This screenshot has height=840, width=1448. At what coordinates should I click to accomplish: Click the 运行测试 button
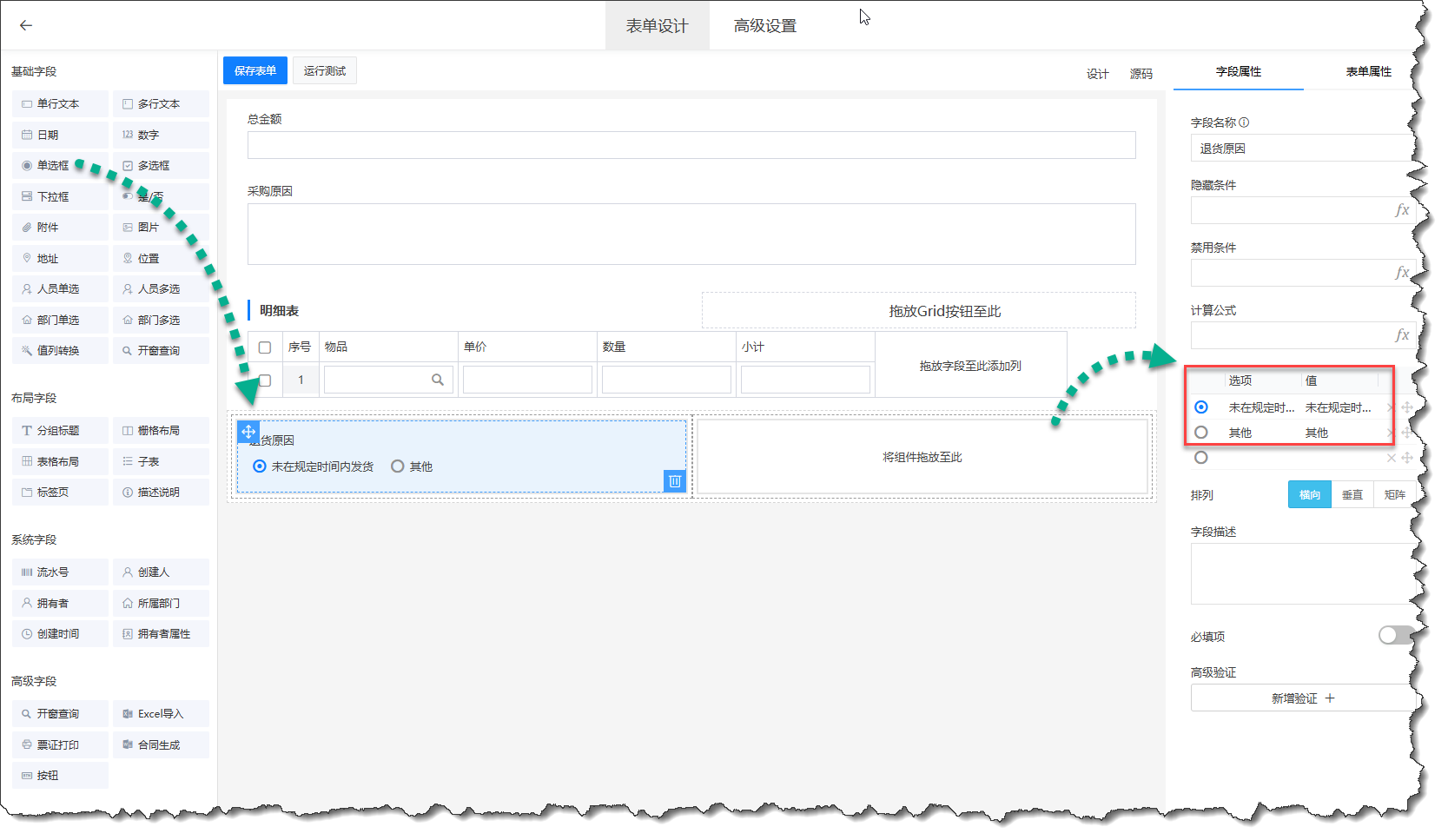tap(325, 70)
